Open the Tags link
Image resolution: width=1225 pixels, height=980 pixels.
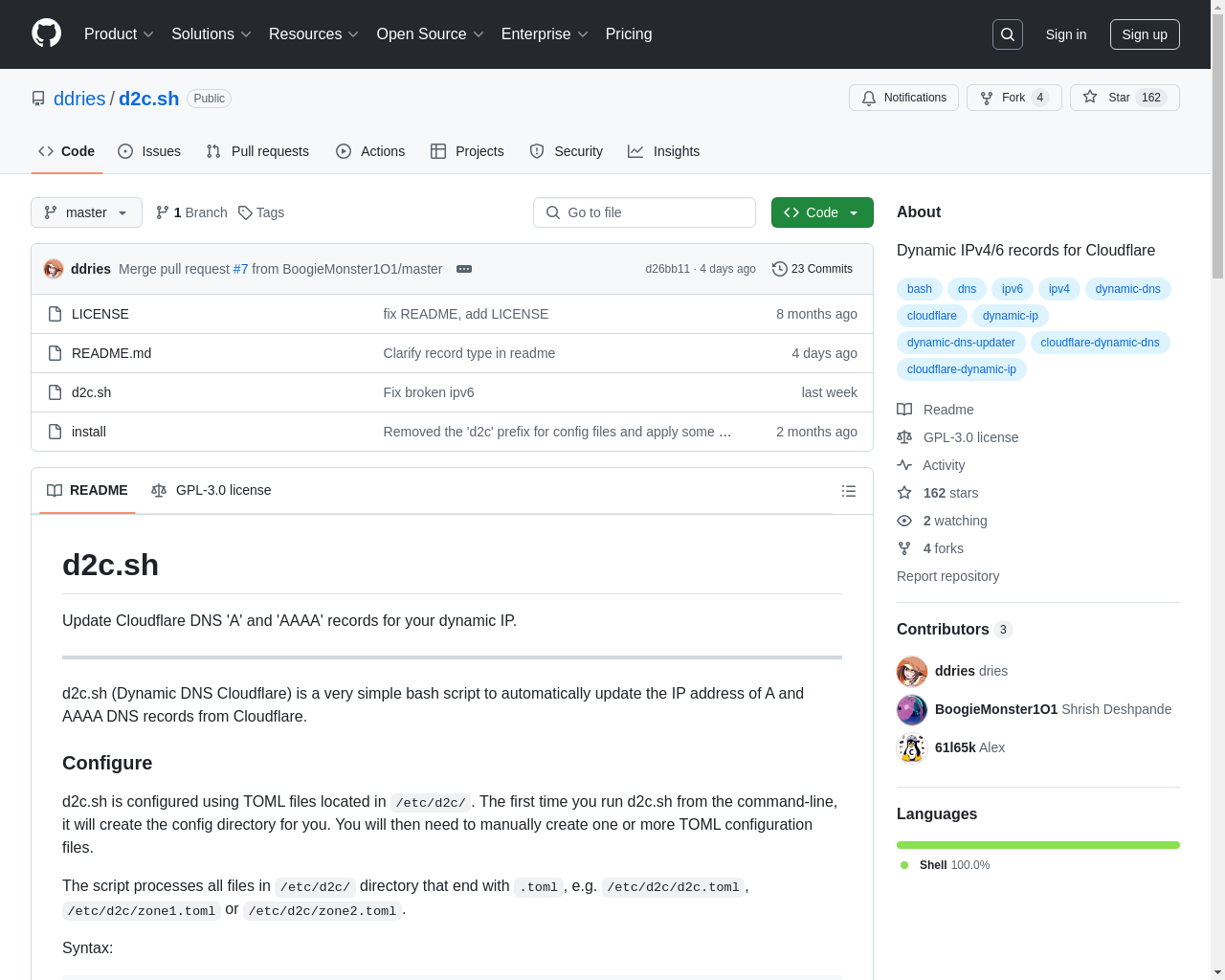261,212
